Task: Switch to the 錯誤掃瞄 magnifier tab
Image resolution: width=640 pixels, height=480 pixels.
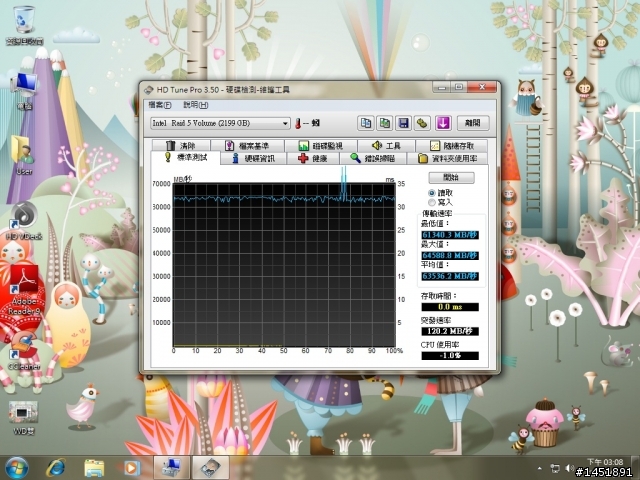Action: click(x=373, y=158)
